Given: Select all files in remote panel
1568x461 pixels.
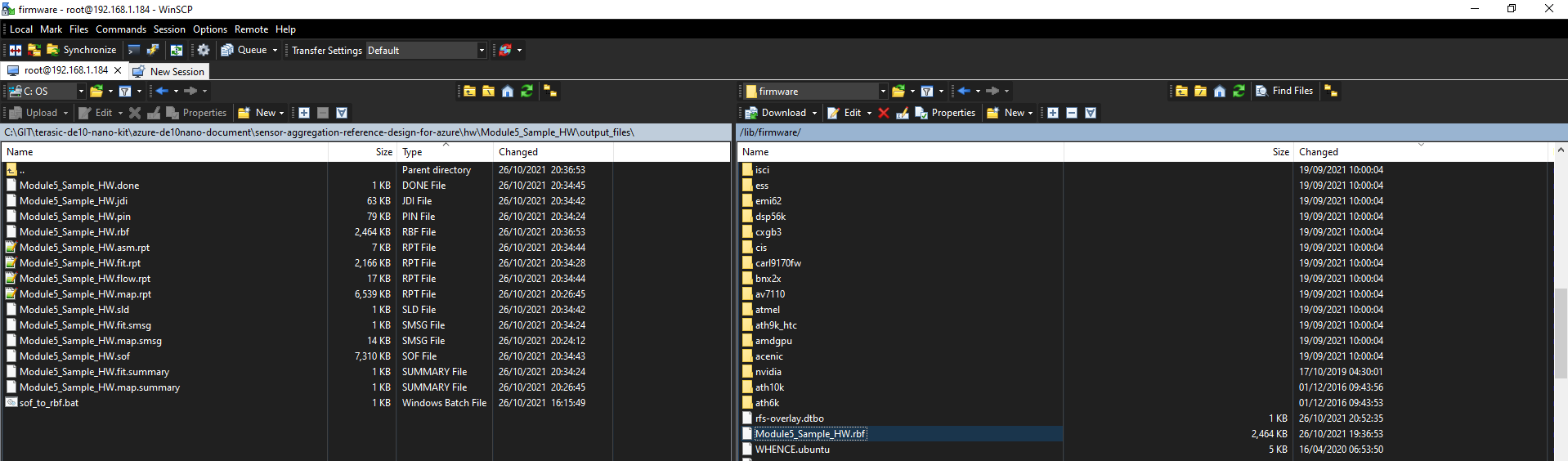Looking at the screenshot, I should click(x=1053, y=113).
